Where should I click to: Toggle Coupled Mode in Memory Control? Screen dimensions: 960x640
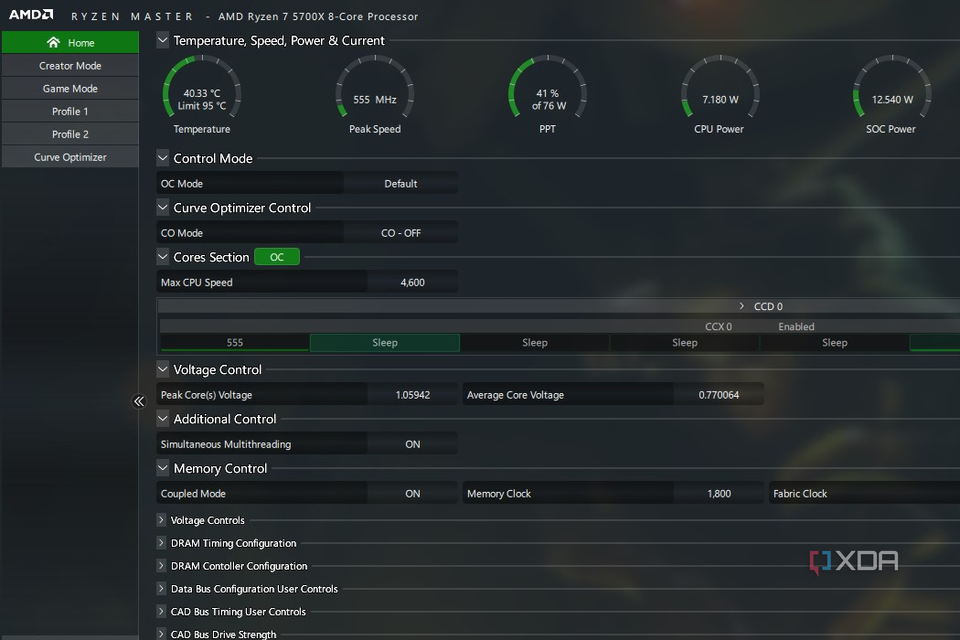click(413, 493)
